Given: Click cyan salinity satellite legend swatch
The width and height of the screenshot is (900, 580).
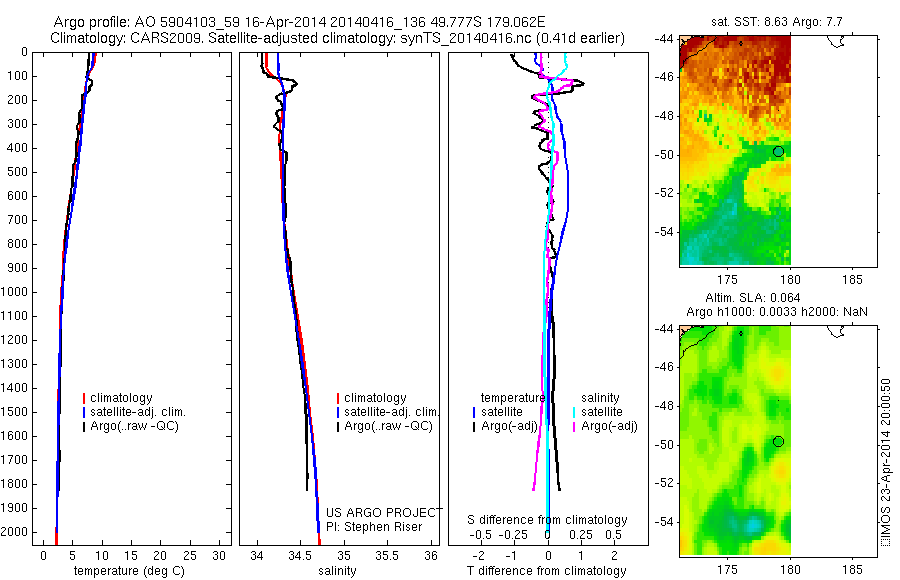Looking at the screenshot, I should coord(574,412).
